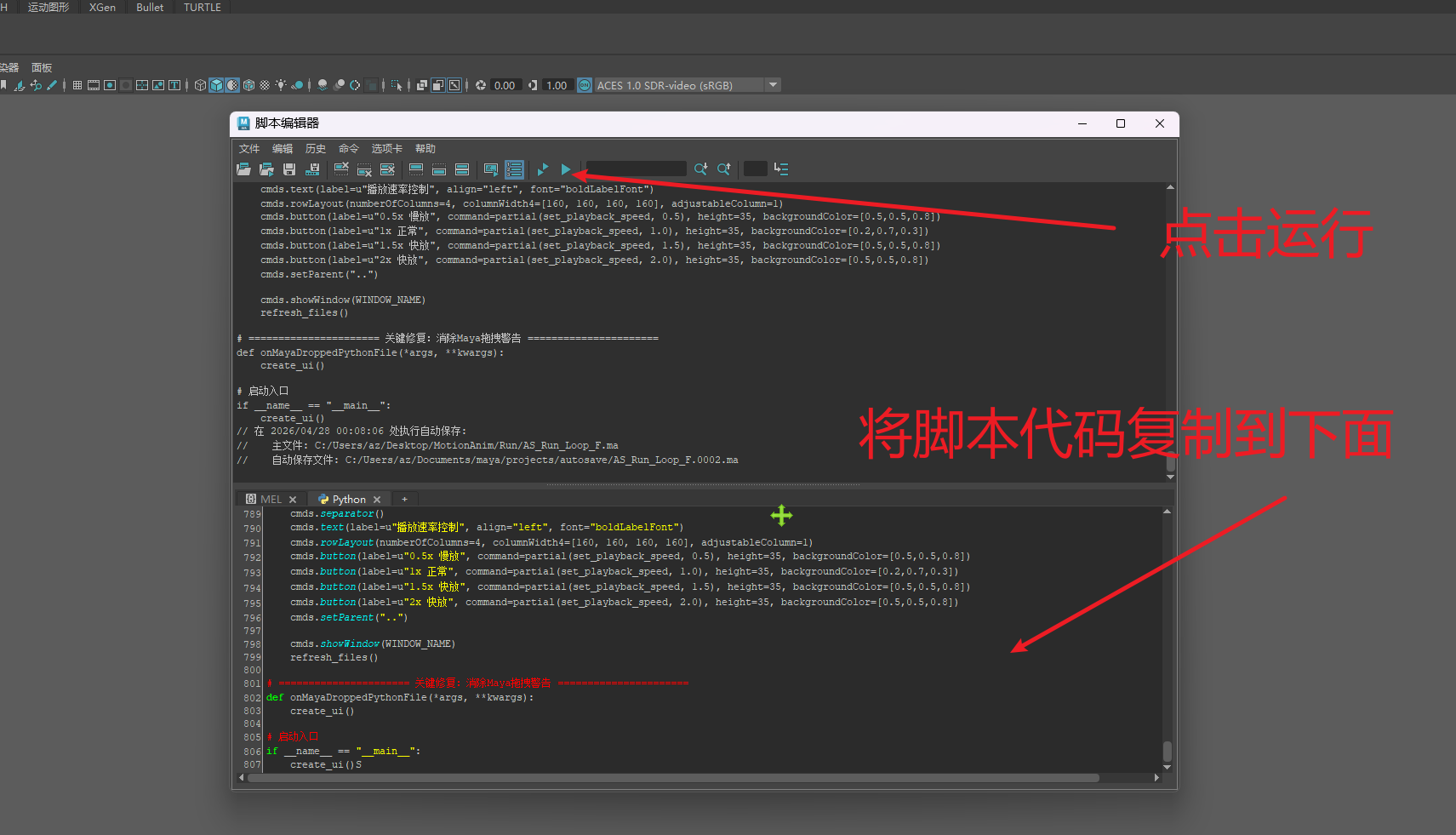The height and width of the screenshot is (835, 1456).
Task: Close the Python script tab
Action: [x=377, y=499]
